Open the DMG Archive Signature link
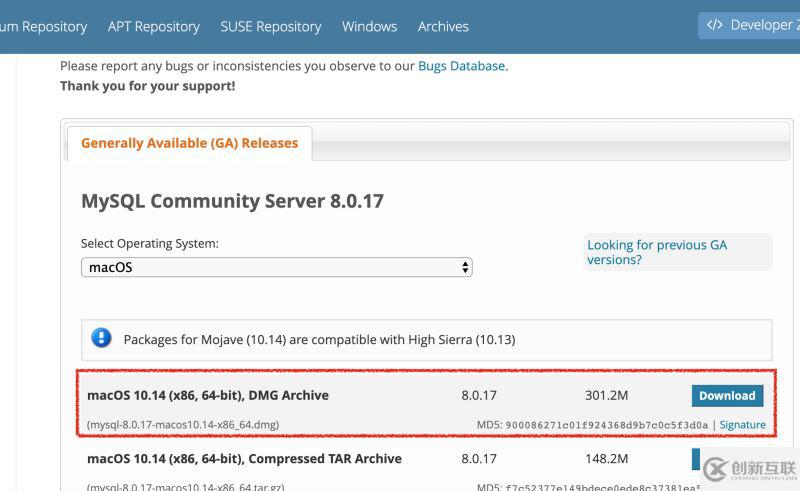This screenshot has width=800, height=491. tap(742, 425)
